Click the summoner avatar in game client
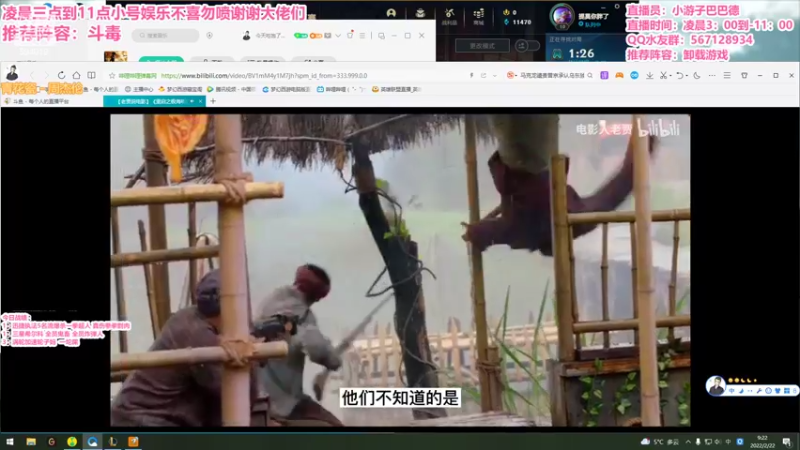 tap(562, 16)
